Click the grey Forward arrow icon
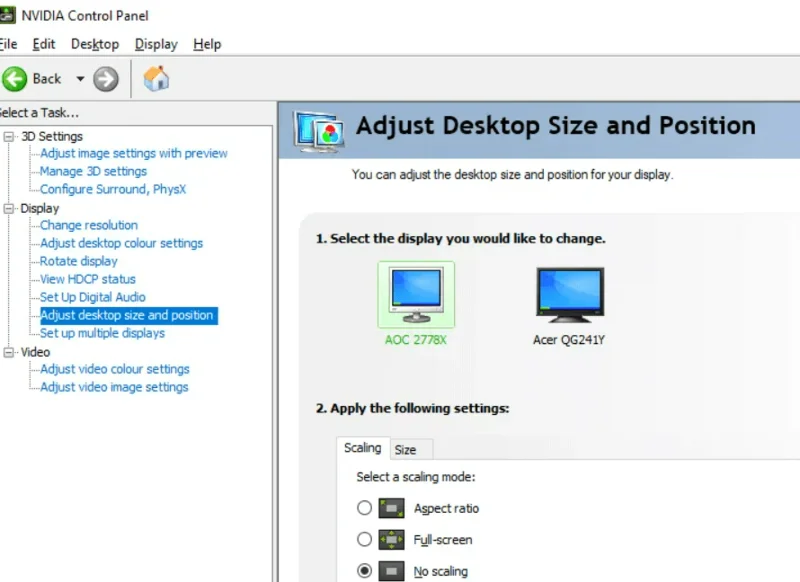Screen dimensions: 800x582 point(106,79)
